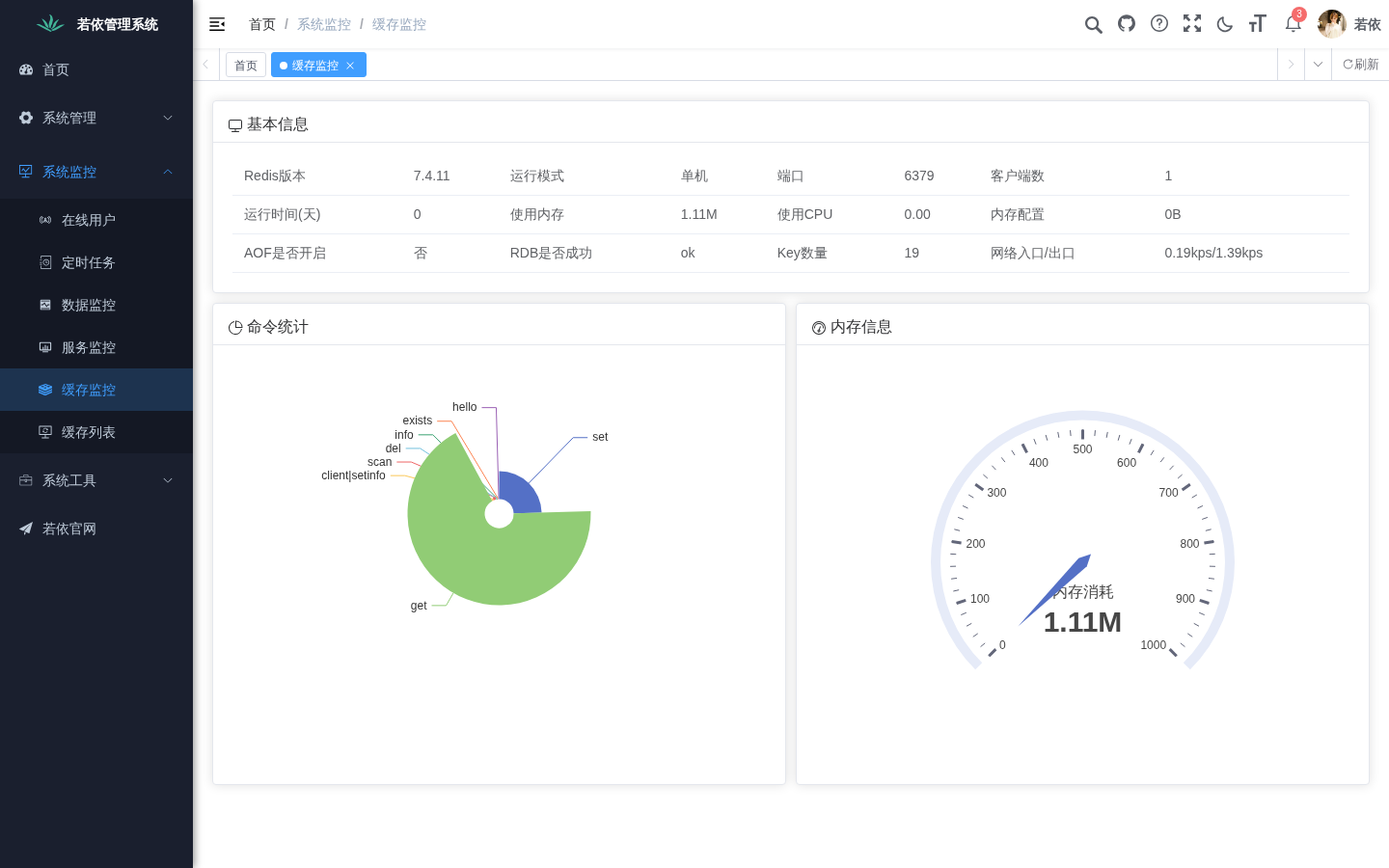Open 定时任务 in sidebar
This screenshot has height=868, width=1389.
click(96, 262)
